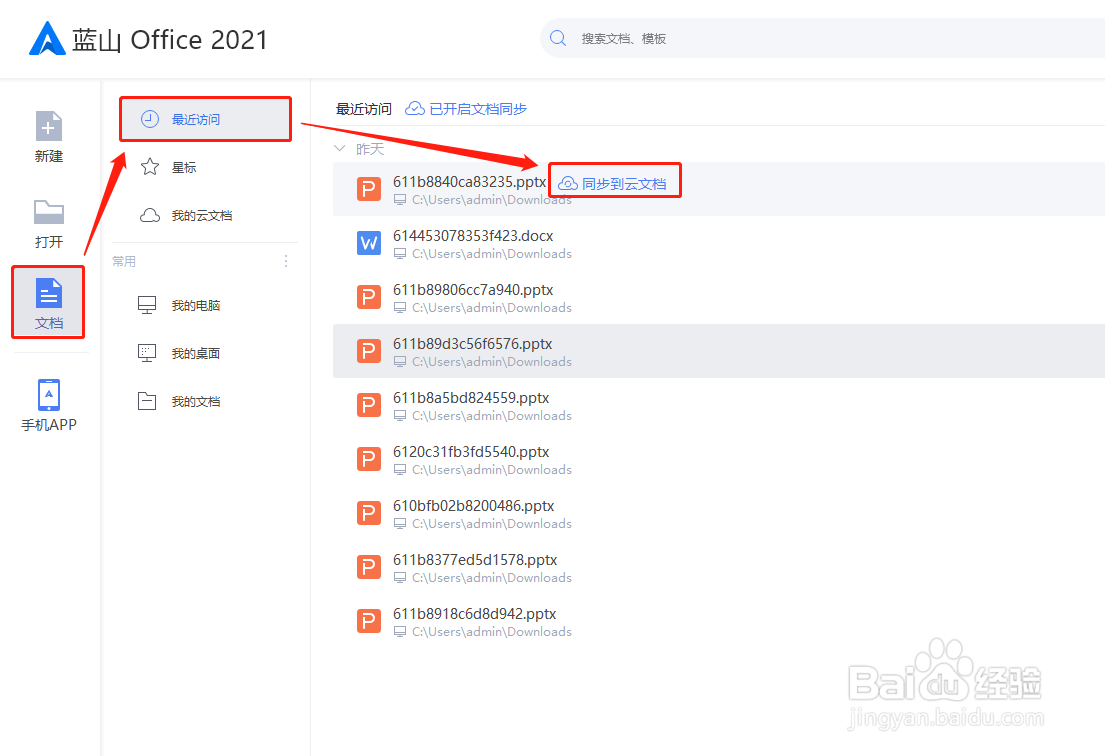Select the 文档 sidebar icon
Viewport: 1105px width, 756px height.
tap(49, 293)
